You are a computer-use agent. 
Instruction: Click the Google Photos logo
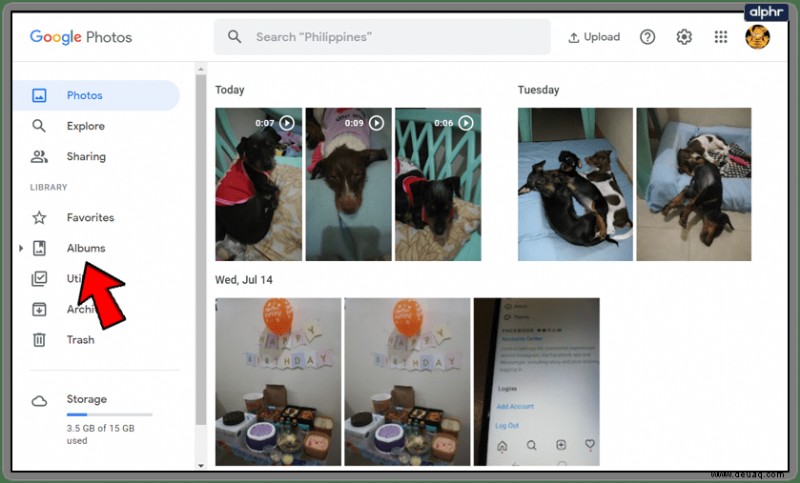click(x=81, y=37)
